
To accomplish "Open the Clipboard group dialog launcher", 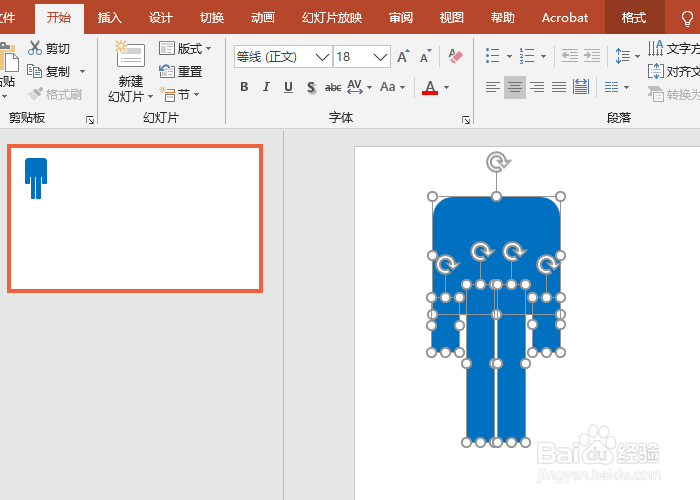I will [90, 120].
